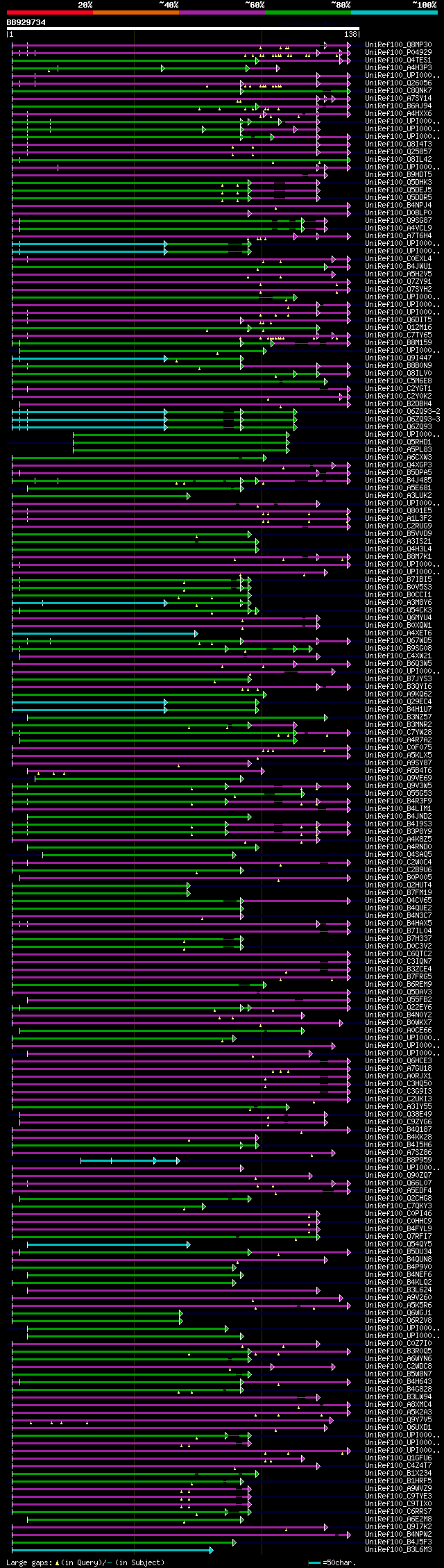Select hit label UniRef100_A3LUK2
This screenshot has height=1568, width=444.
click(x=398, y=495)
